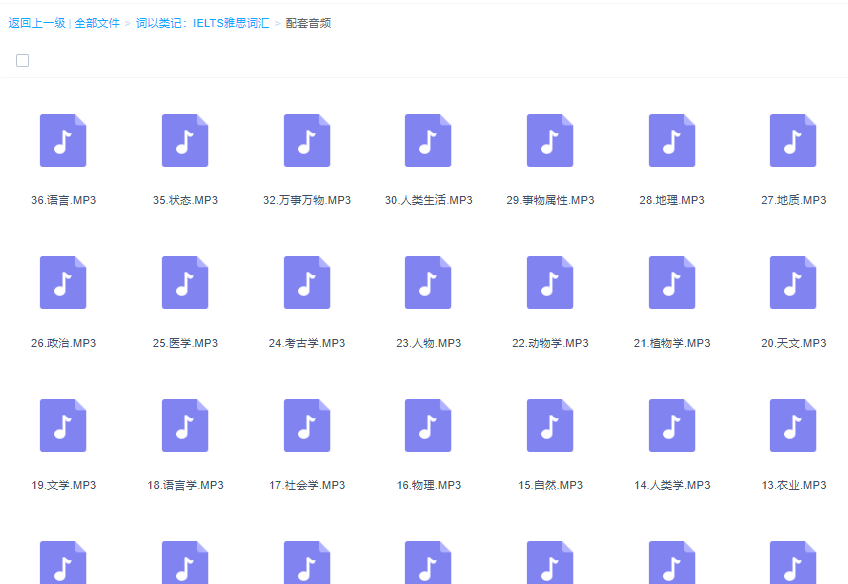Click the 22.动物学.MP3 icon

point(549,283)
